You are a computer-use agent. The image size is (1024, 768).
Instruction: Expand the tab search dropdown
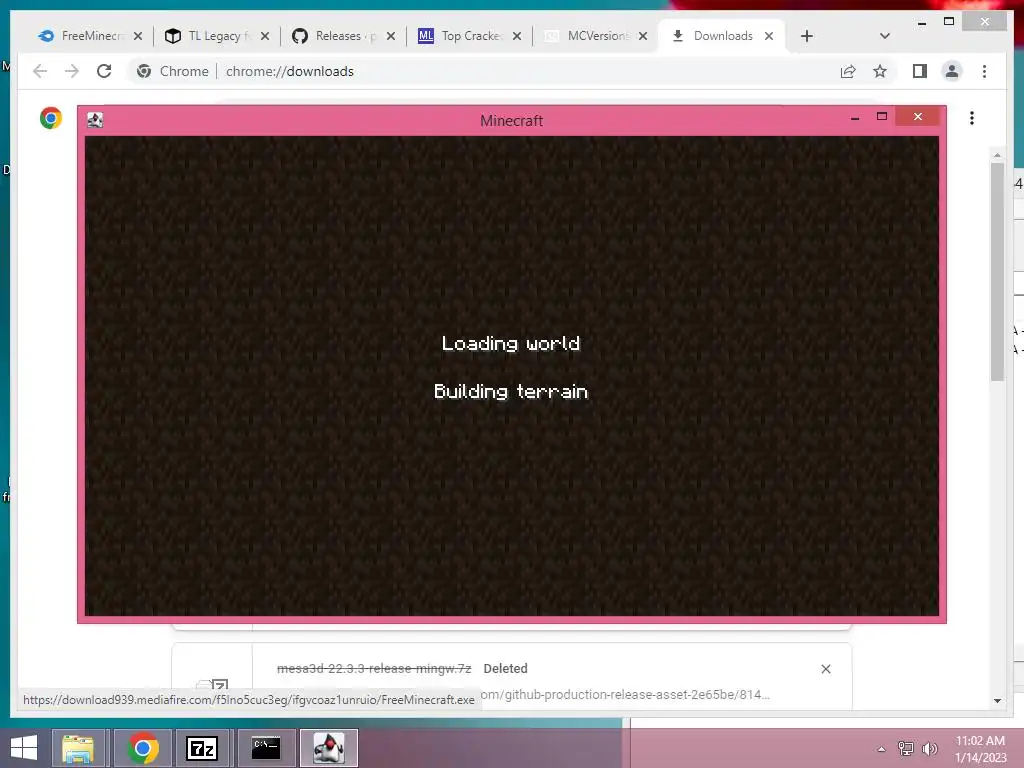click(884, 36)
